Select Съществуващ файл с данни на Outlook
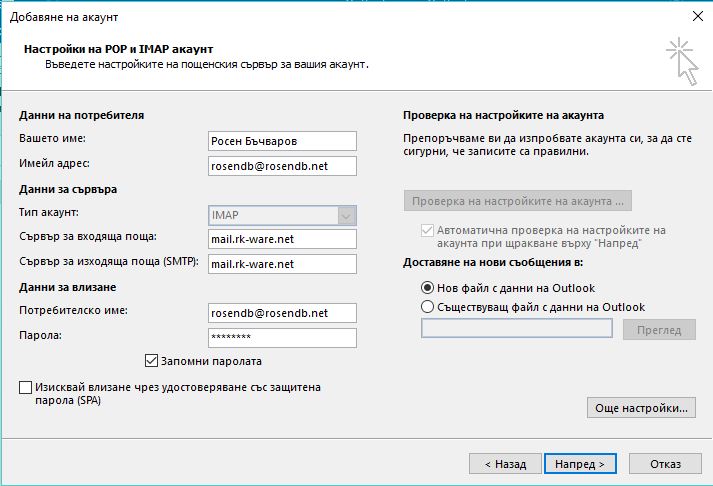This screenshot has width=713, height=486. coord(427,307)
